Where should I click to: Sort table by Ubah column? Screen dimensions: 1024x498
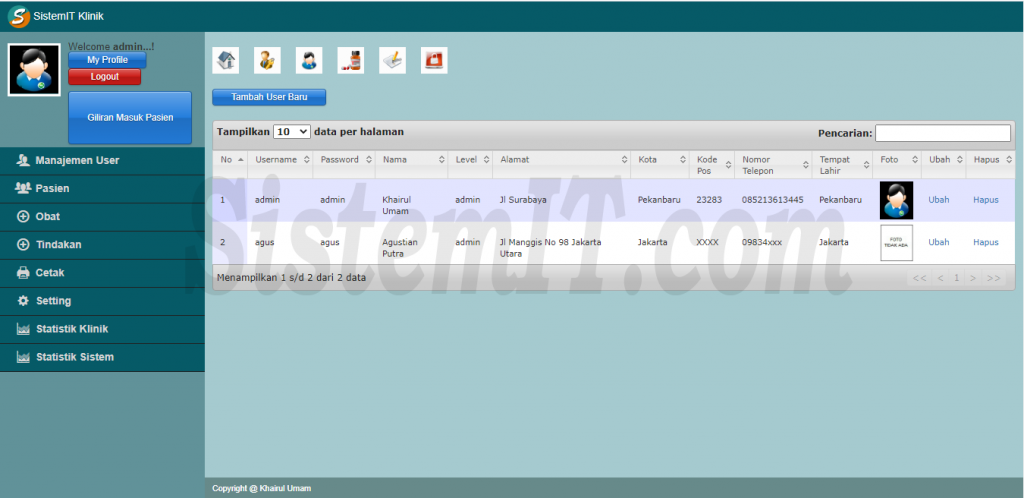944,164
